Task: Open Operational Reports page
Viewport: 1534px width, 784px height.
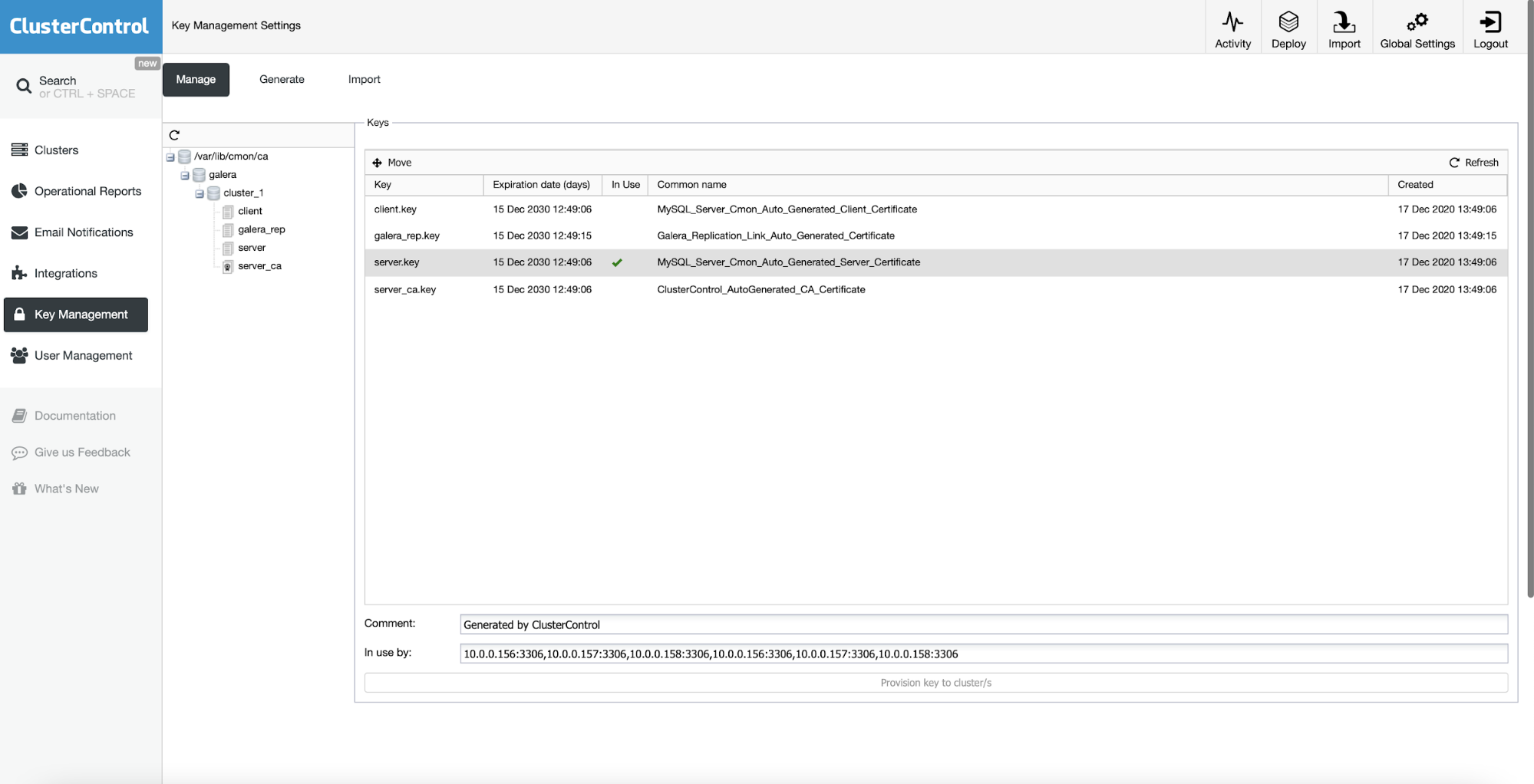Action: pyautogui.click(x=87, y=191)
